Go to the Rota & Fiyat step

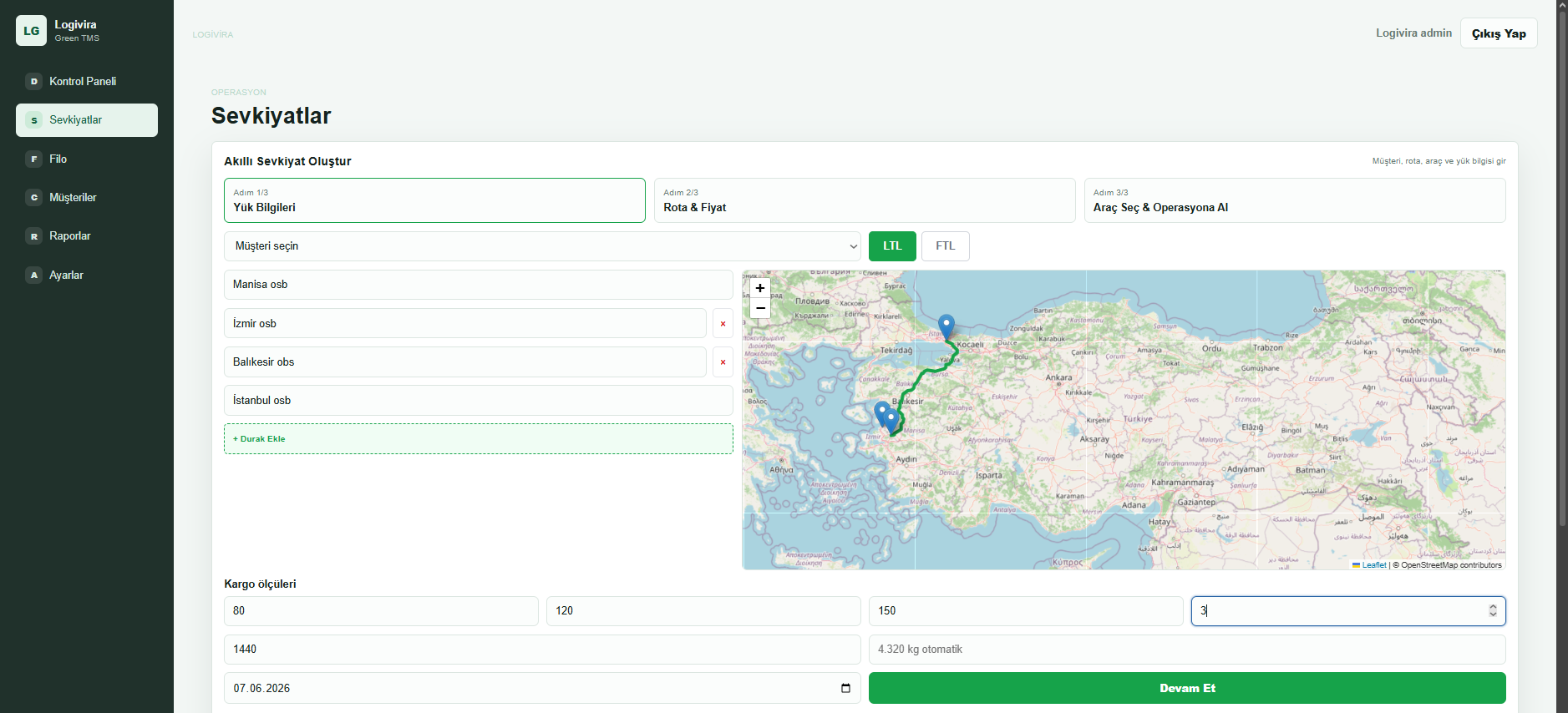click(x=865, y=200)
